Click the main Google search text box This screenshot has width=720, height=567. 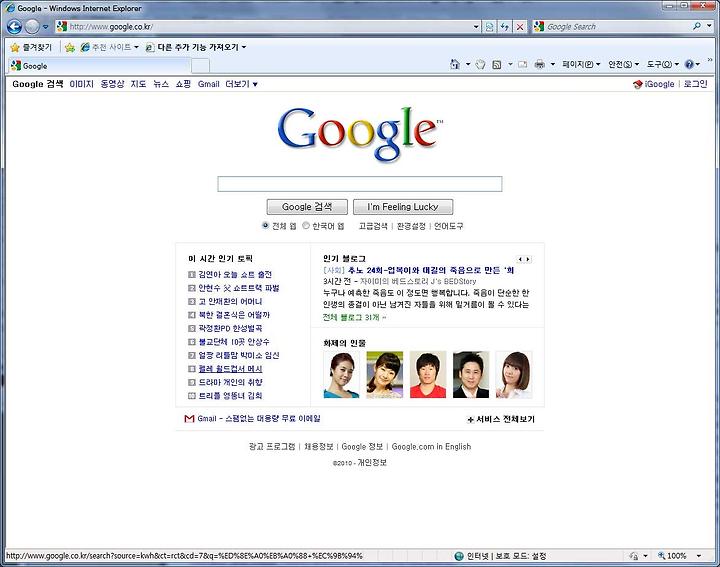click(x=360, y=184)
